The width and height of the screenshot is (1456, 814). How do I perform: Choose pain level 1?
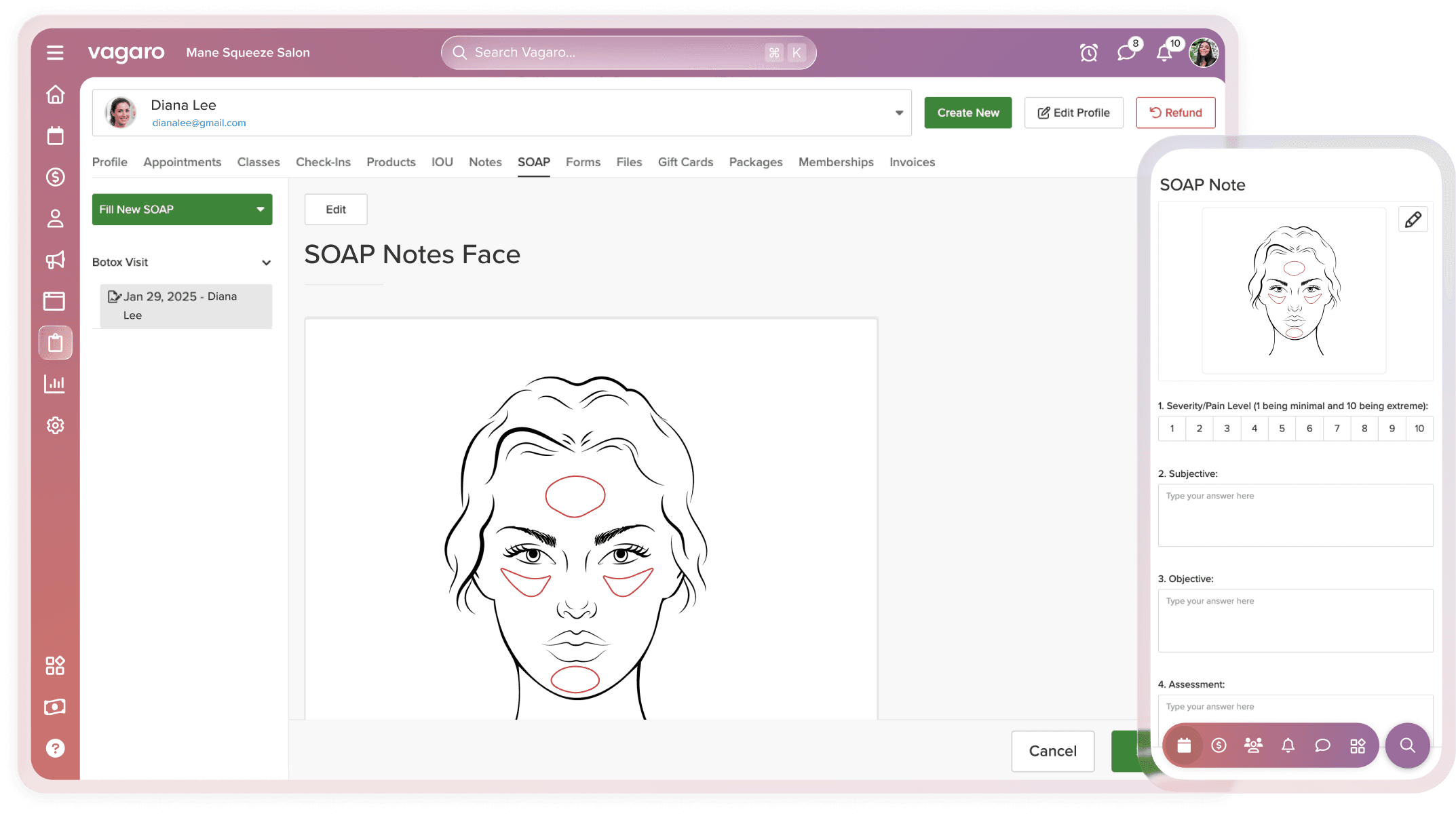(x=1172, y=429)
